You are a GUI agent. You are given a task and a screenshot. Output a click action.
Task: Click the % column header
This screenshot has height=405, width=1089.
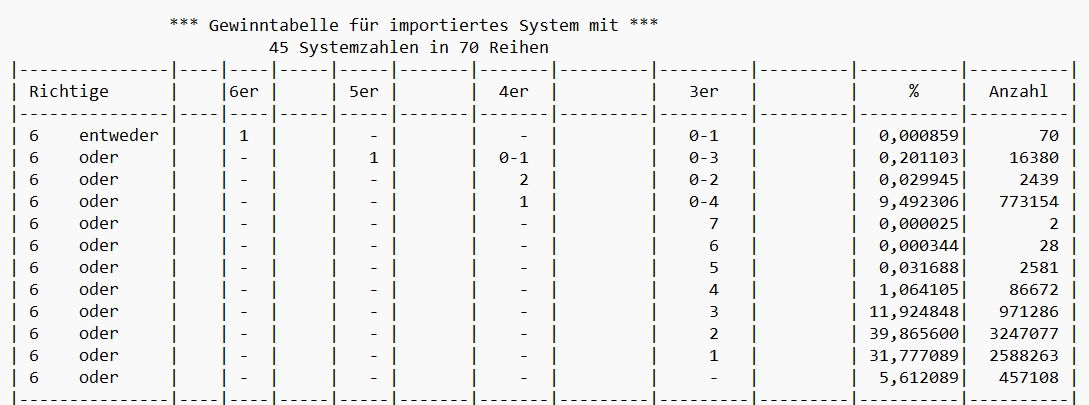[913, 92]
